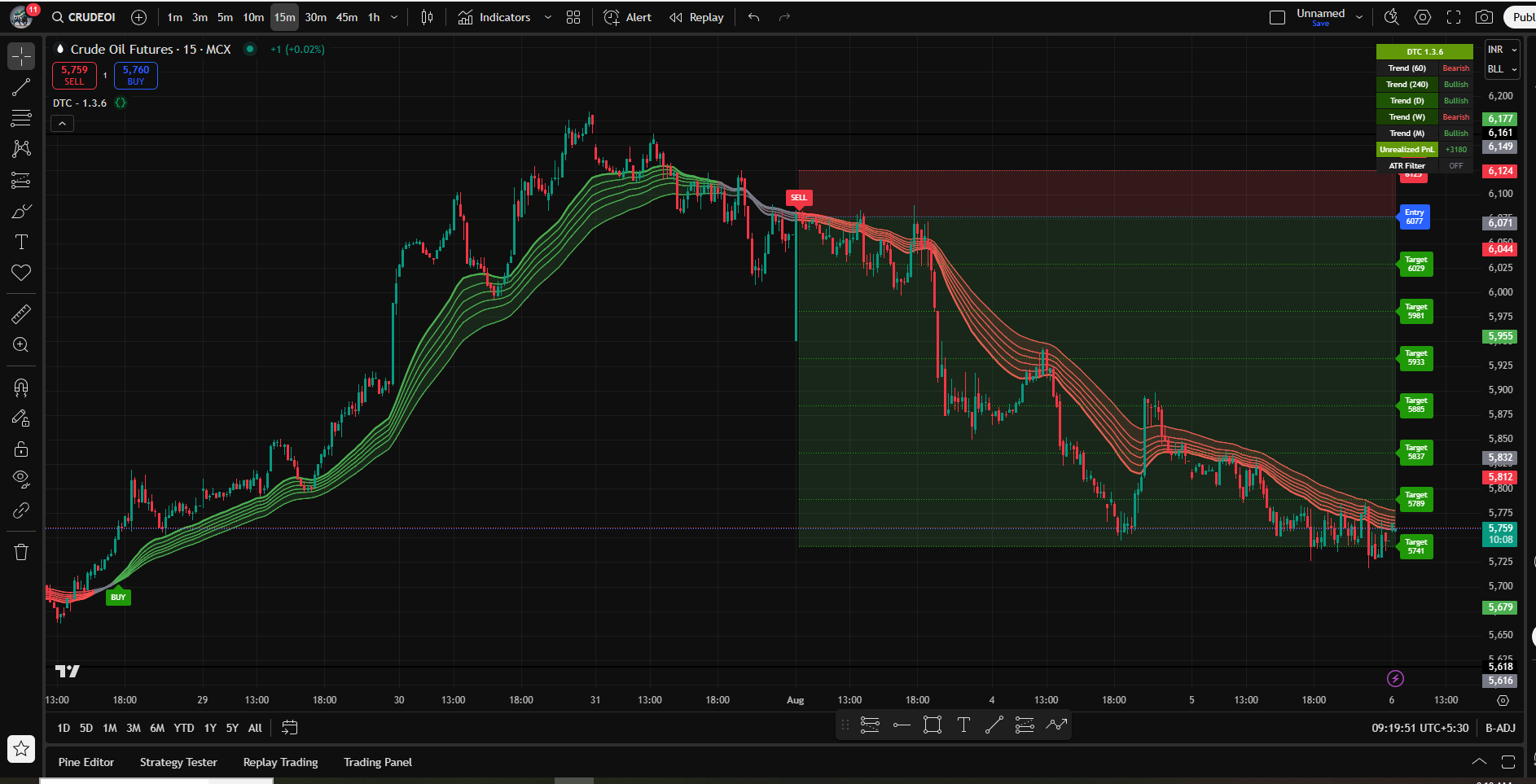Select the Text tool in left sidebar

(21, 242)
